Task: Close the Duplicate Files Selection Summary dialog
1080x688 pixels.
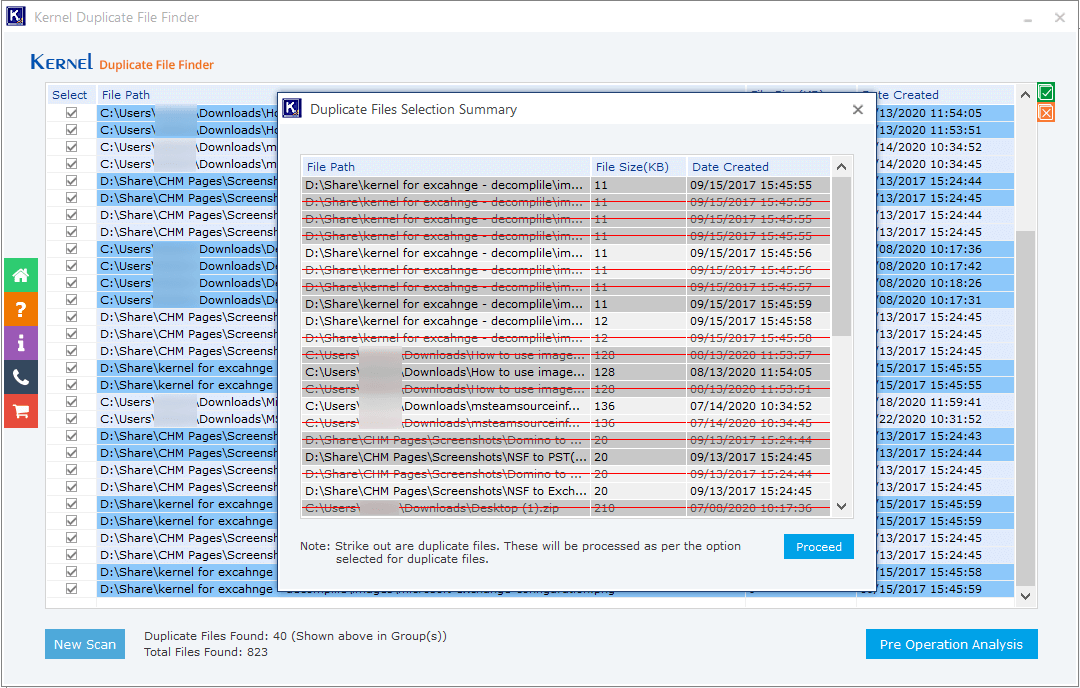Action: [x=858, y=110]
